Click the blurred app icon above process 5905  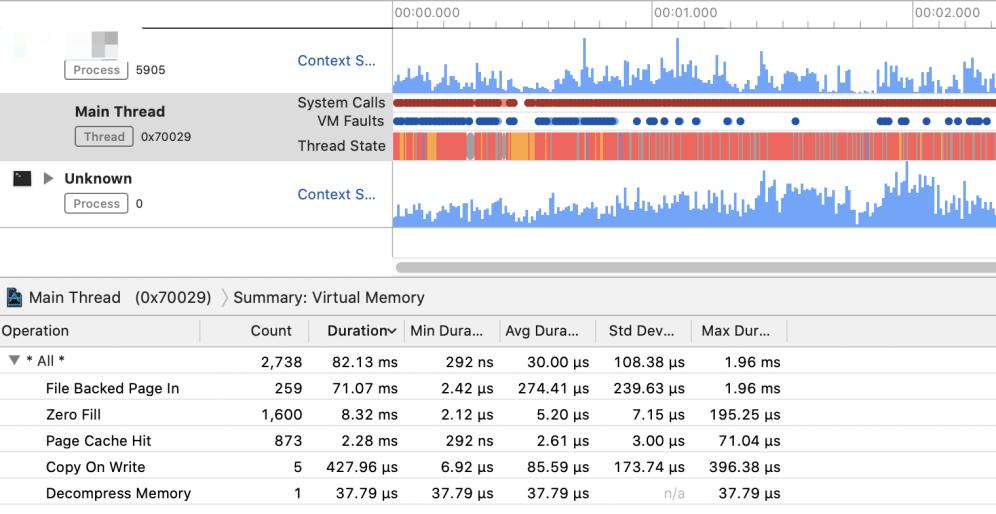[x=105, y=44]
